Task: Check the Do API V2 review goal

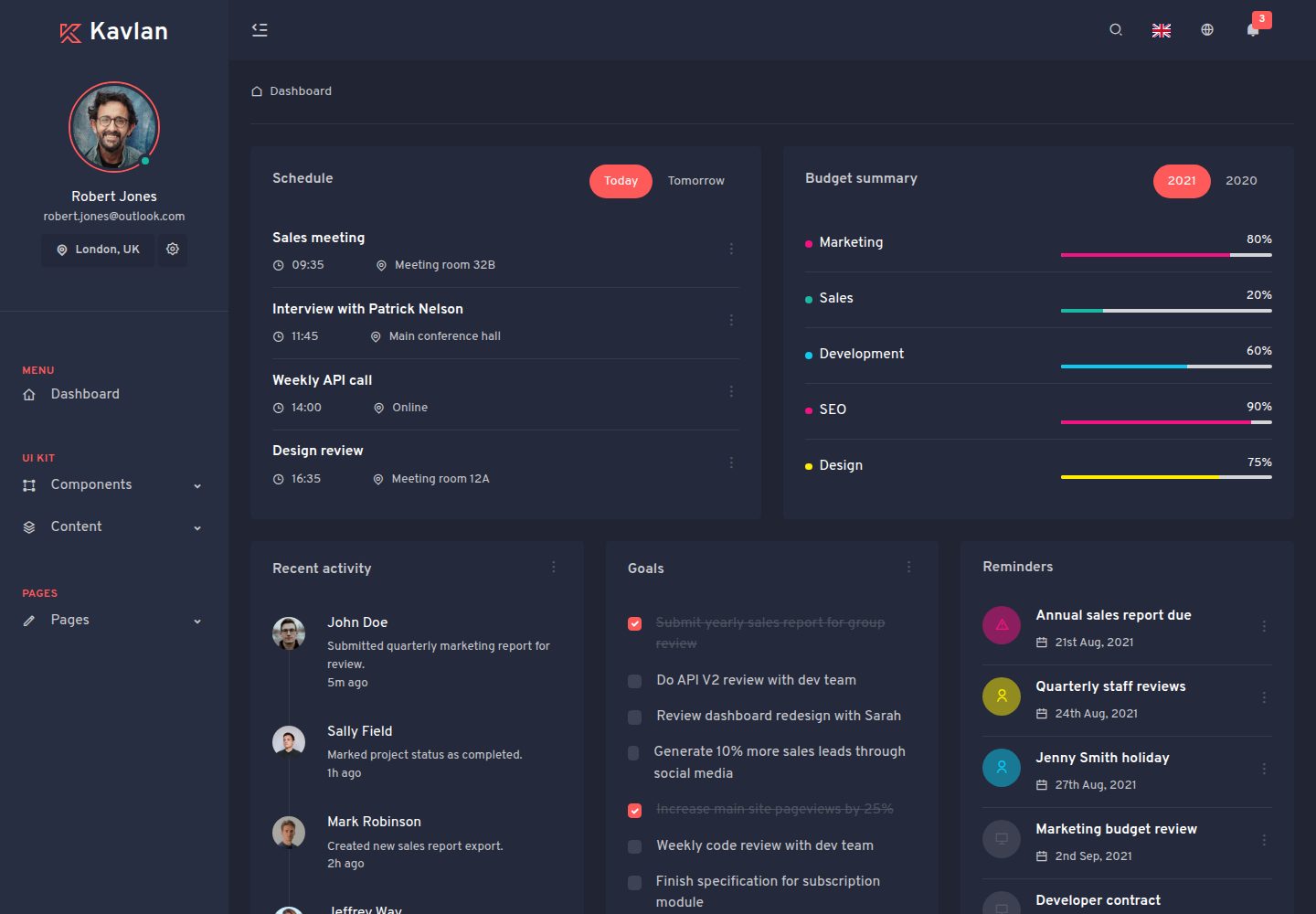Action: point(634,681)
